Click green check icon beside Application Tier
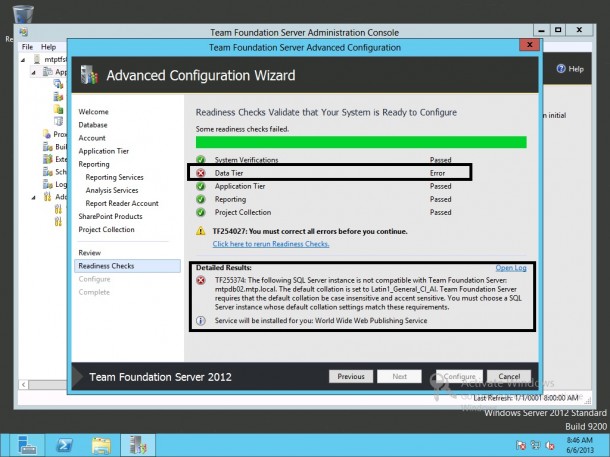 pyautogui.click(x=201, y=186)
